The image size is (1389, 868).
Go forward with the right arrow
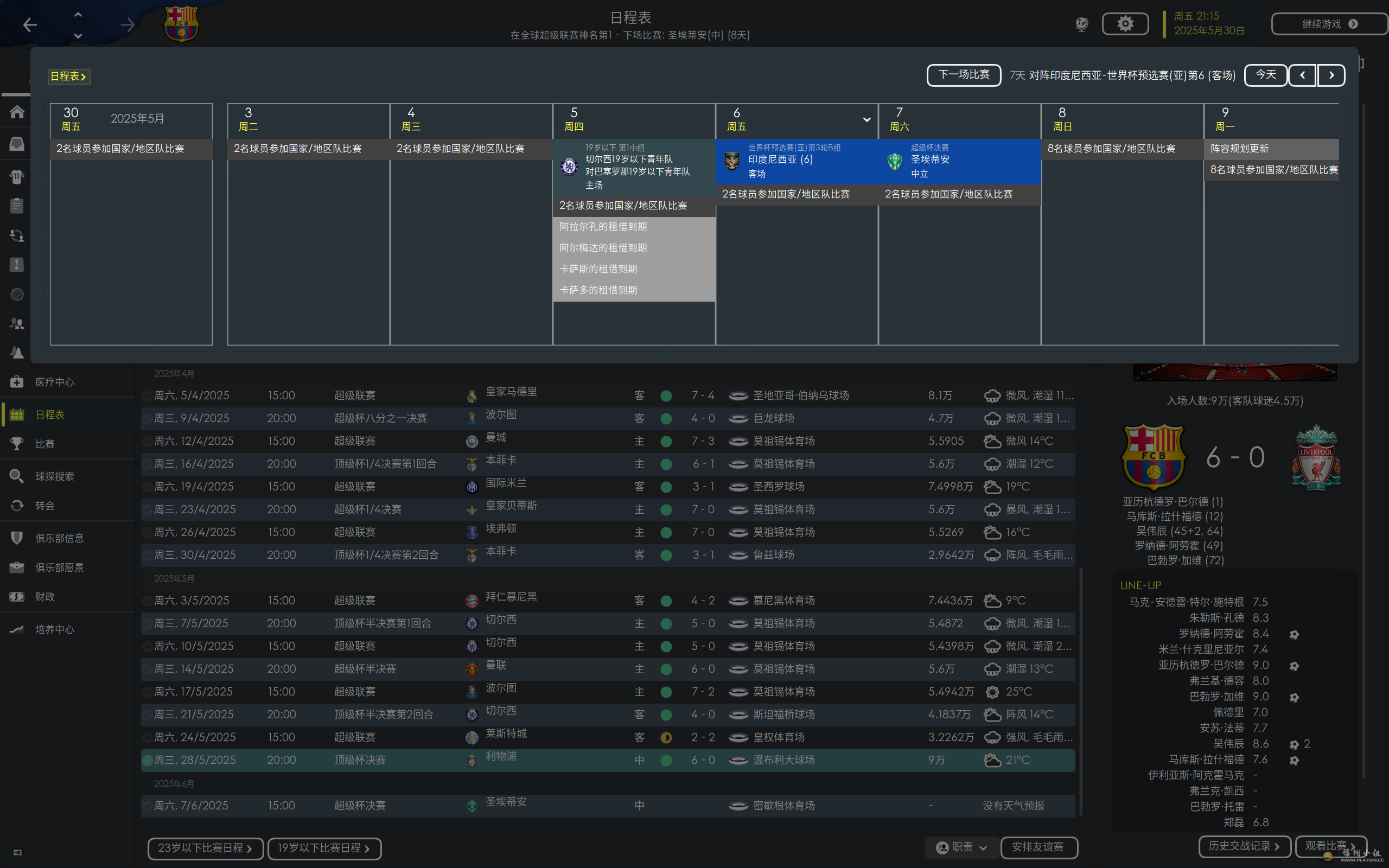(128, 25)
